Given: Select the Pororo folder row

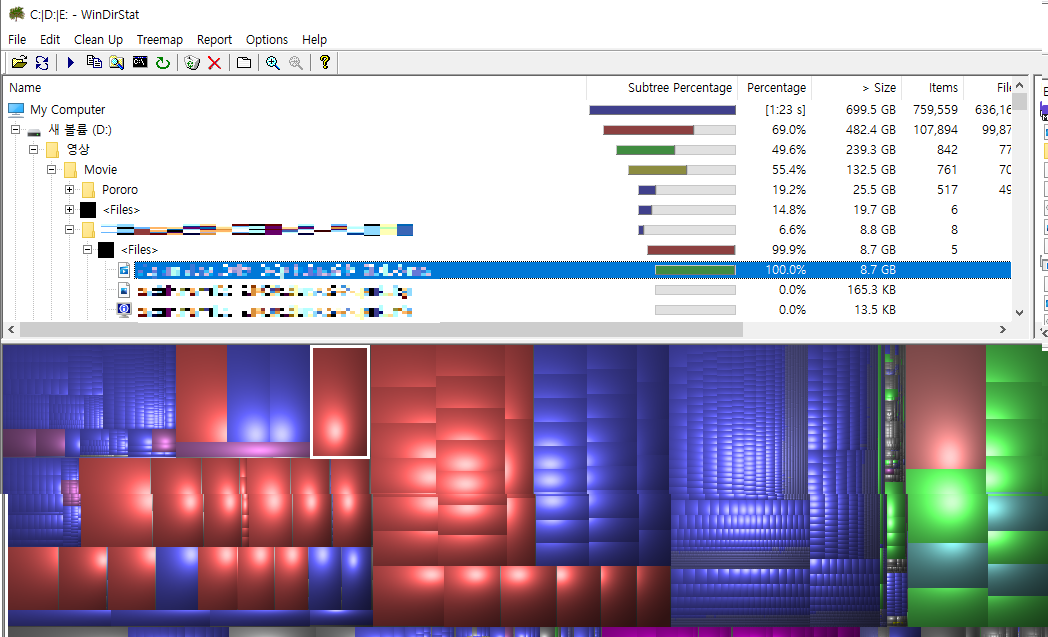Looking at the screenshot, I should click(x=507, y=190).
